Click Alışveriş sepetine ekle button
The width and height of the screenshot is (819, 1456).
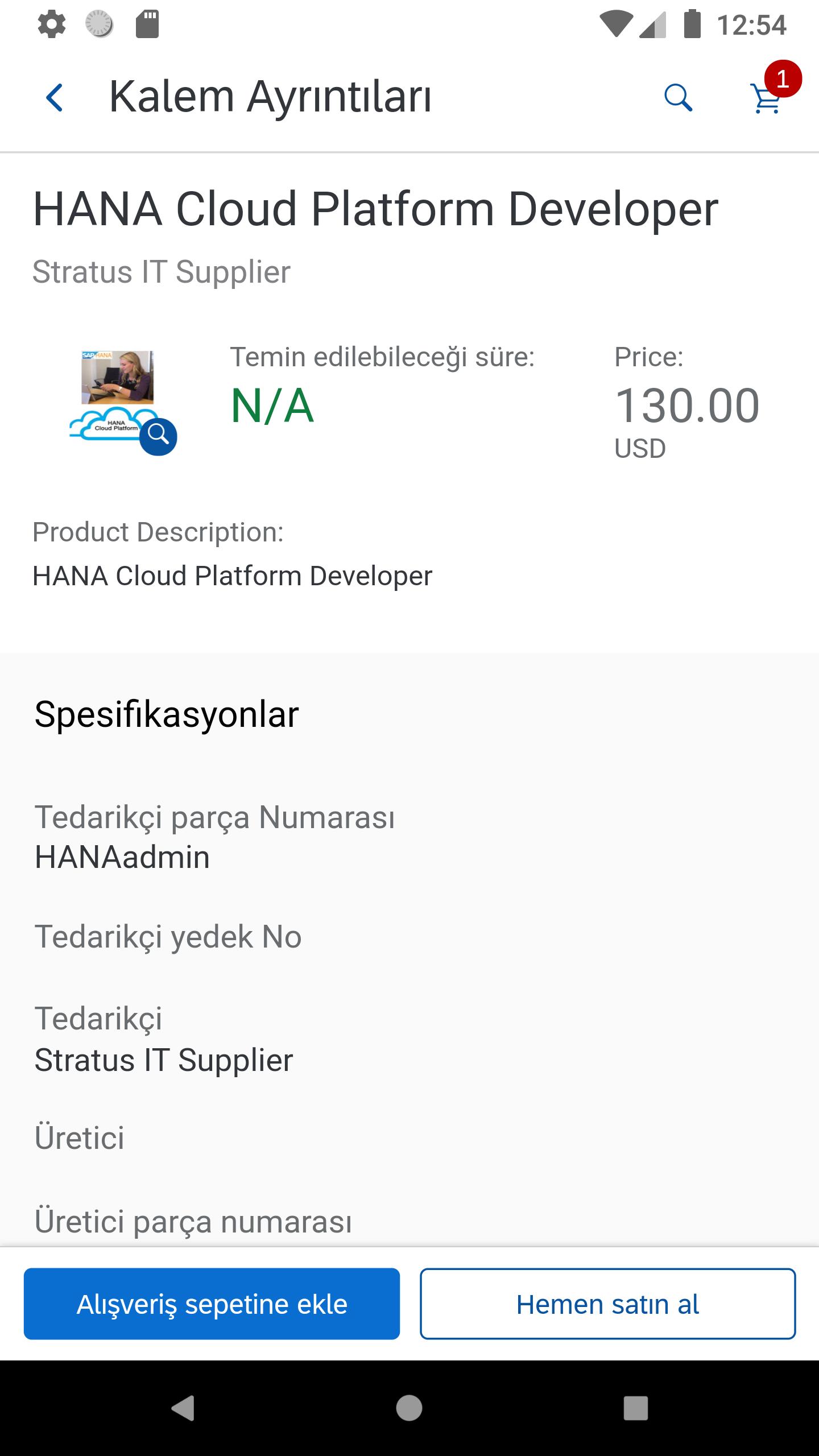tap(212, 1304)
